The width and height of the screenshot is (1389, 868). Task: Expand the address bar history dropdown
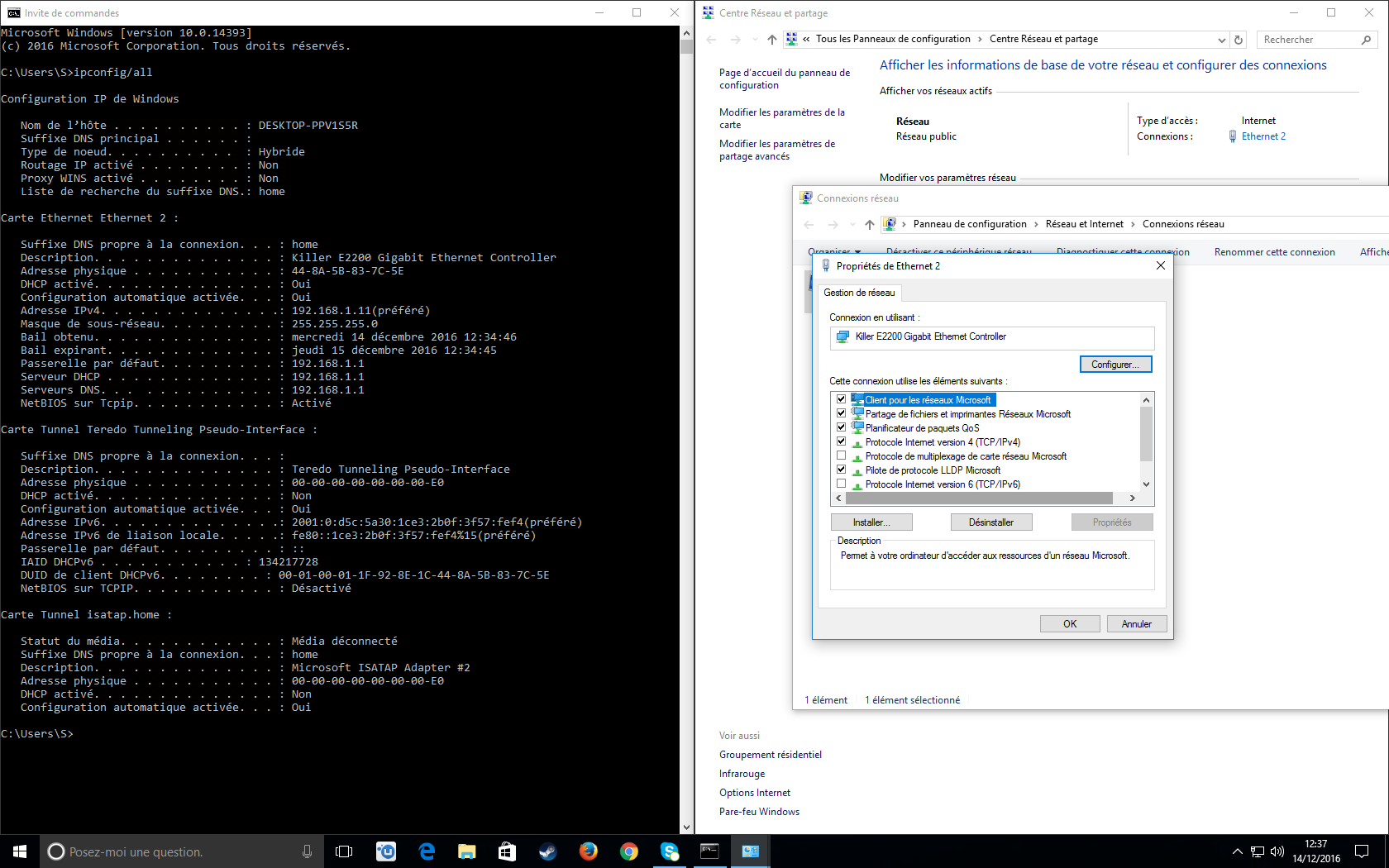pos(1221,40)
